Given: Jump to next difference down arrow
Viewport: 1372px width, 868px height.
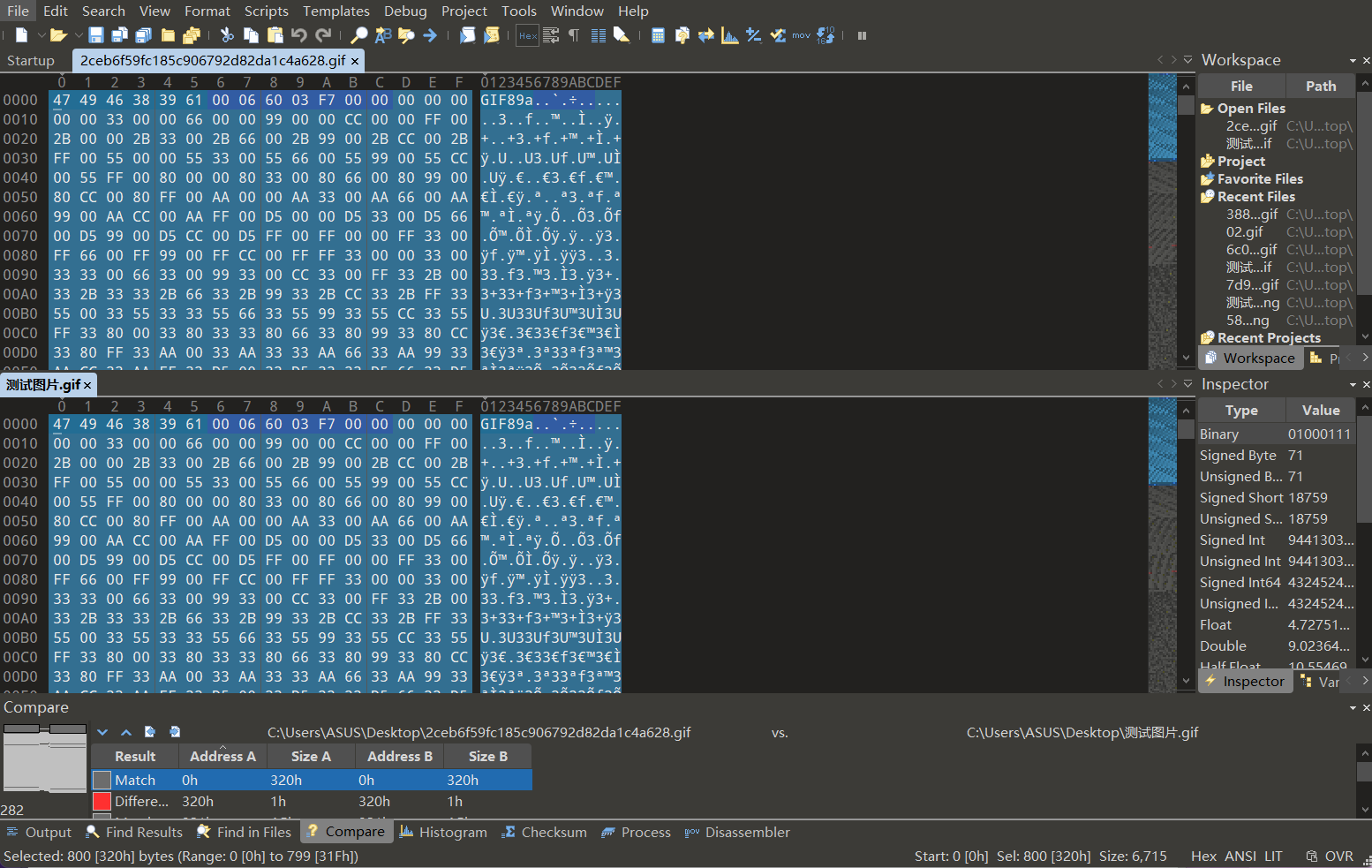Looking at the screenshot, I should [103, 732].
